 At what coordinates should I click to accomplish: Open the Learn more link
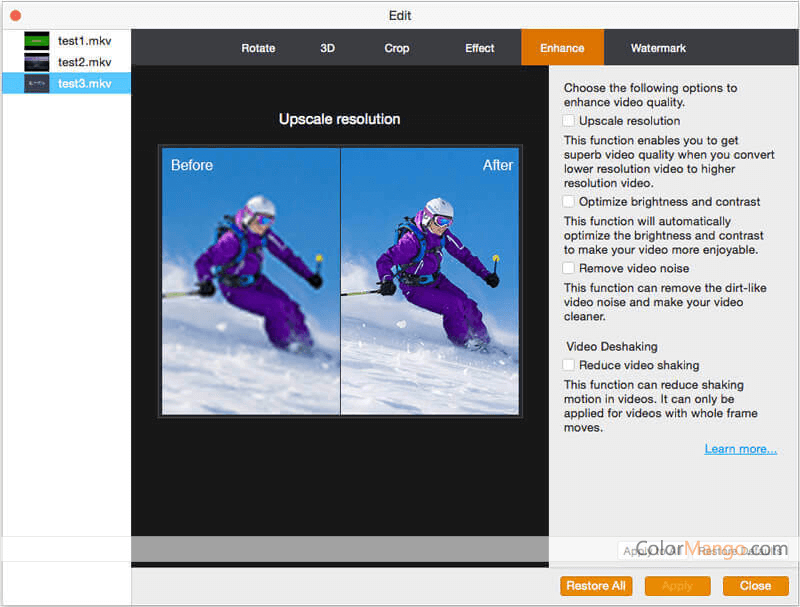(x=740, y=449)
